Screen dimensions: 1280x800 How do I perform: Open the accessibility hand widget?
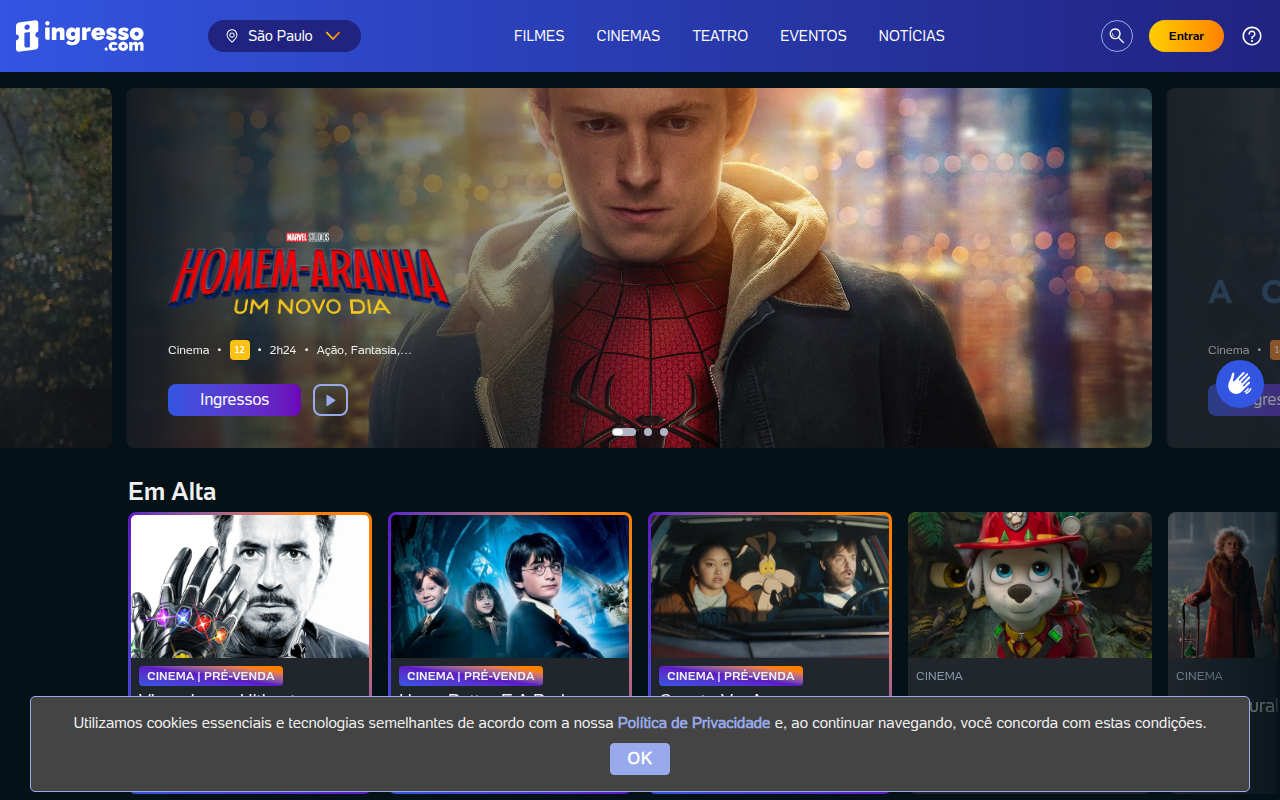[1240, 384]
